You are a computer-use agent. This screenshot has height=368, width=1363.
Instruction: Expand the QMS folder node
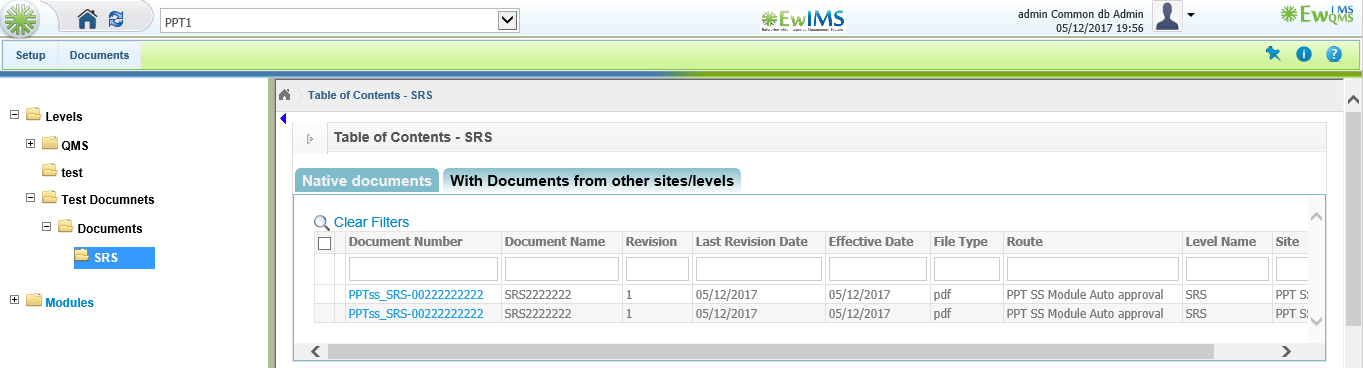tap(31, 144)
